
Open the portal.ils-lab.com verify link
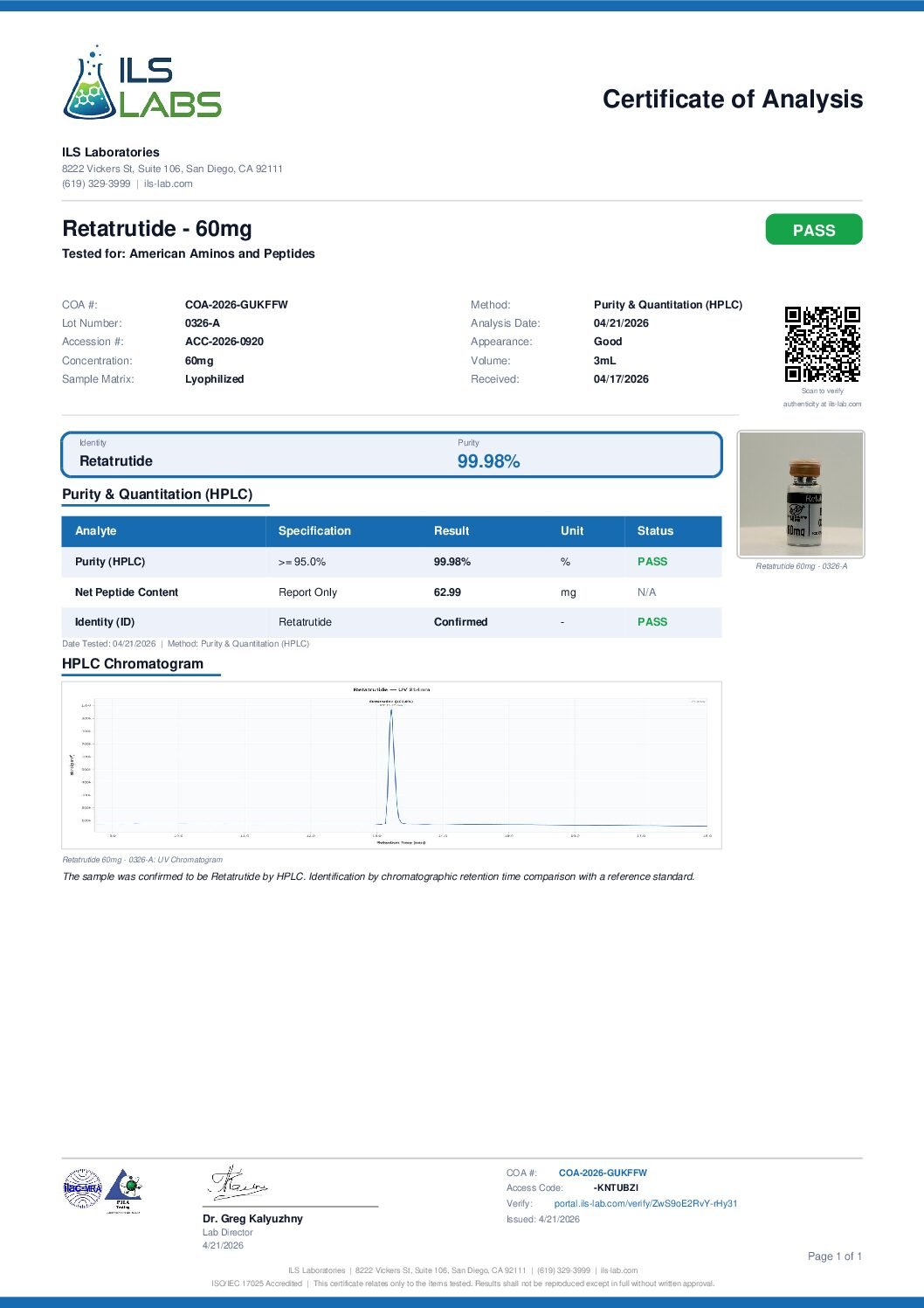[645, 1203]
